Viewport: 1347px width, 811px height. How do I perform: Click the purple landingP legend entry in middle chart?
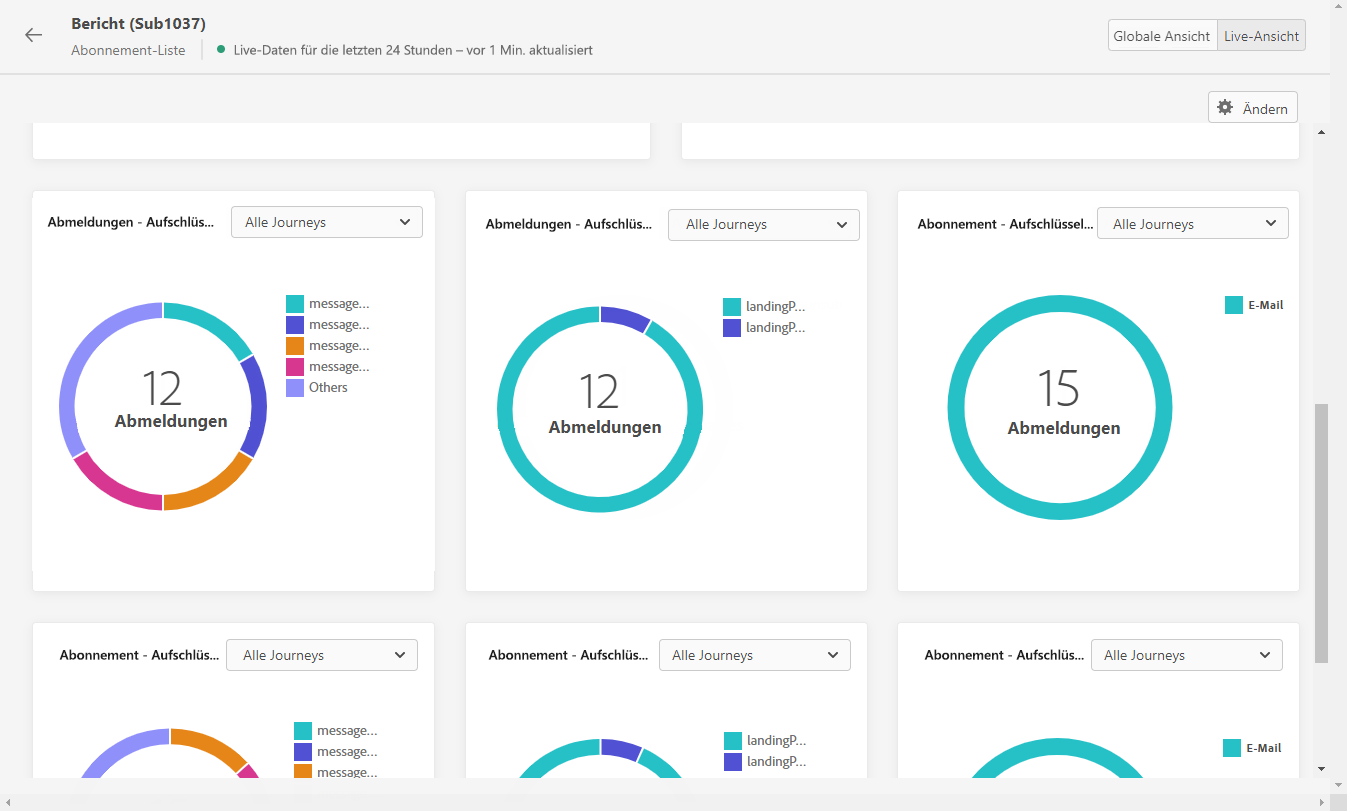tap(764, 327)
